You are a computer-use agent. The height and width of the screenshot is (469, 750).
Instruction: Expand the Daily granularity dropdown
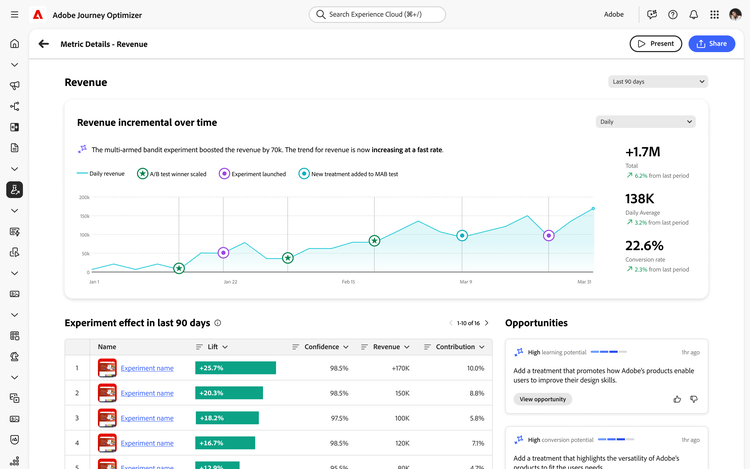pyautogui.click(x=644, y=122)
